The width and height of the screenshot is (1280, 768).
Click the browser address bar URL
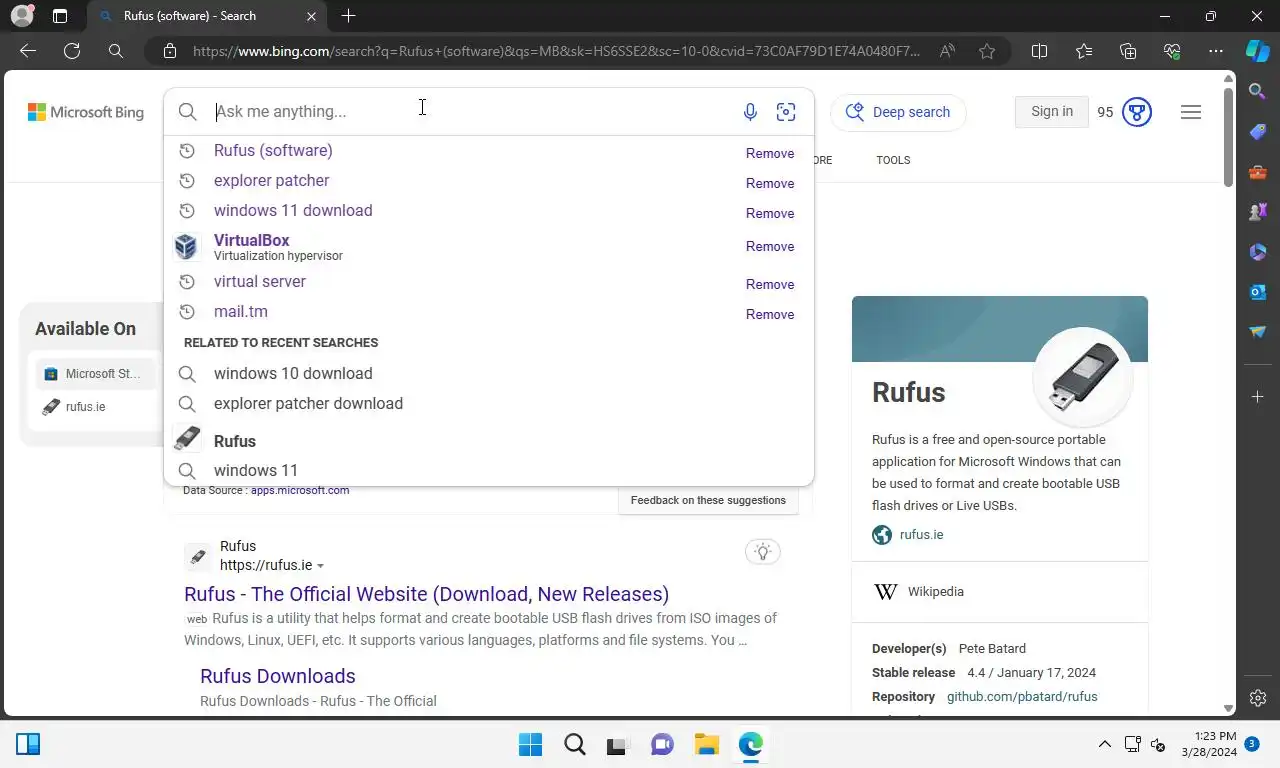[555, 51]
